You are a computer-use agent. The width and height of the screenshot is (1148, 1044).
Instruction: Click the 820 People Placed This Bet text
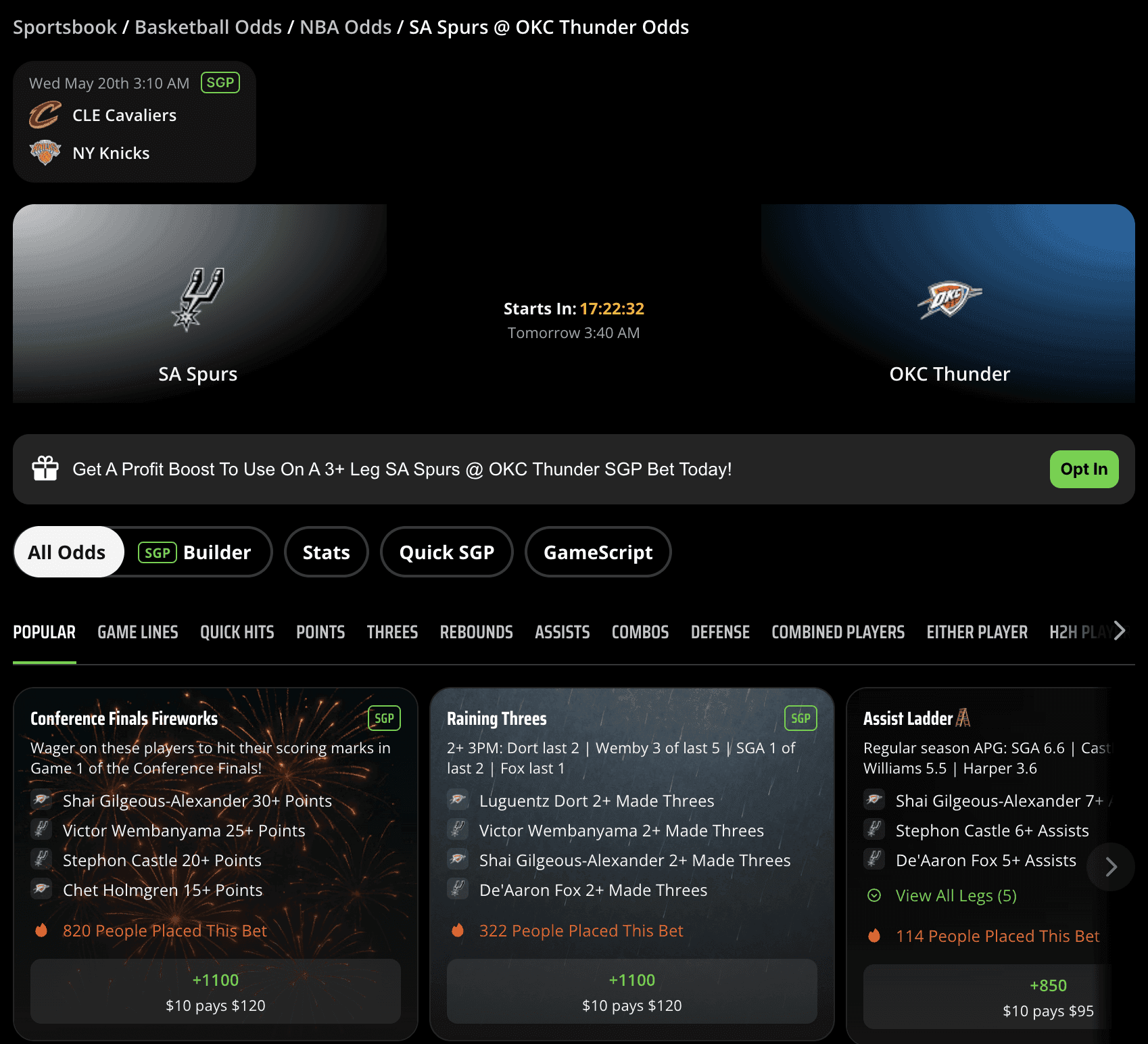(165, 930)
